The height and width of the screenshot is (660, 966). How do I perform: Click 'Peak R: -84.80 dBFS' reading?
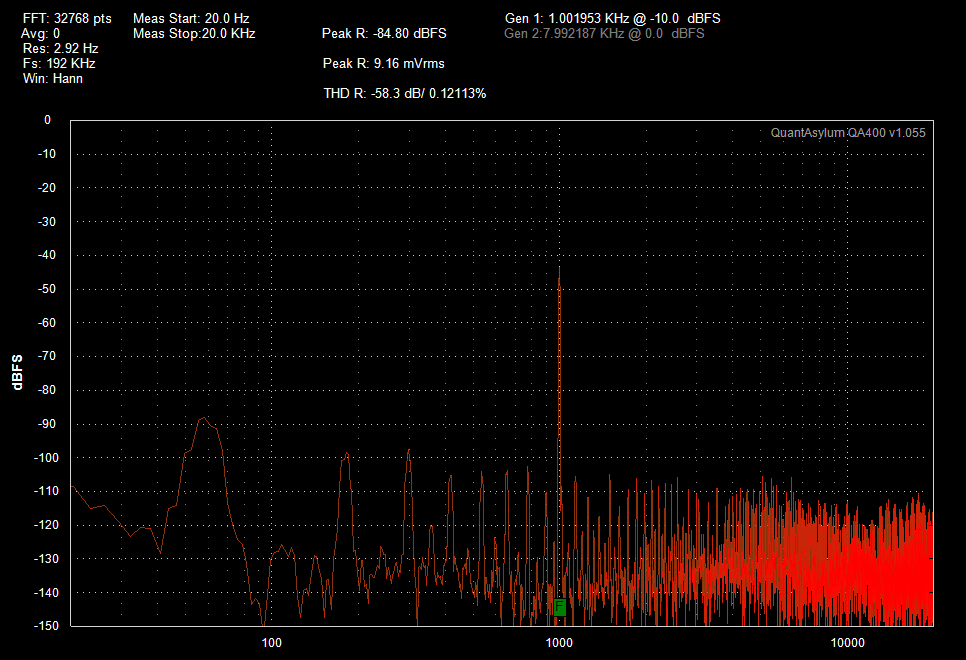pos(384,33)
